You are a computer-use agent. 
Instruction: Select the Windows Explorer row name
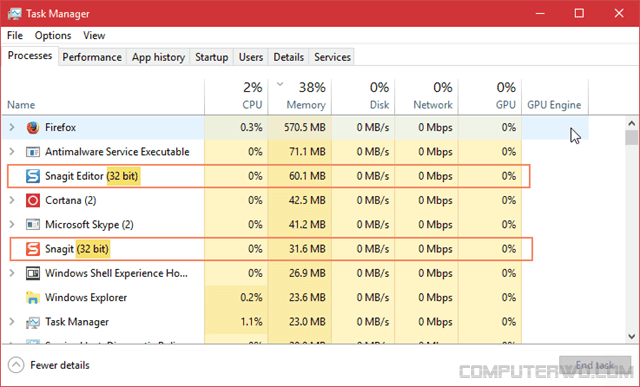86,298
